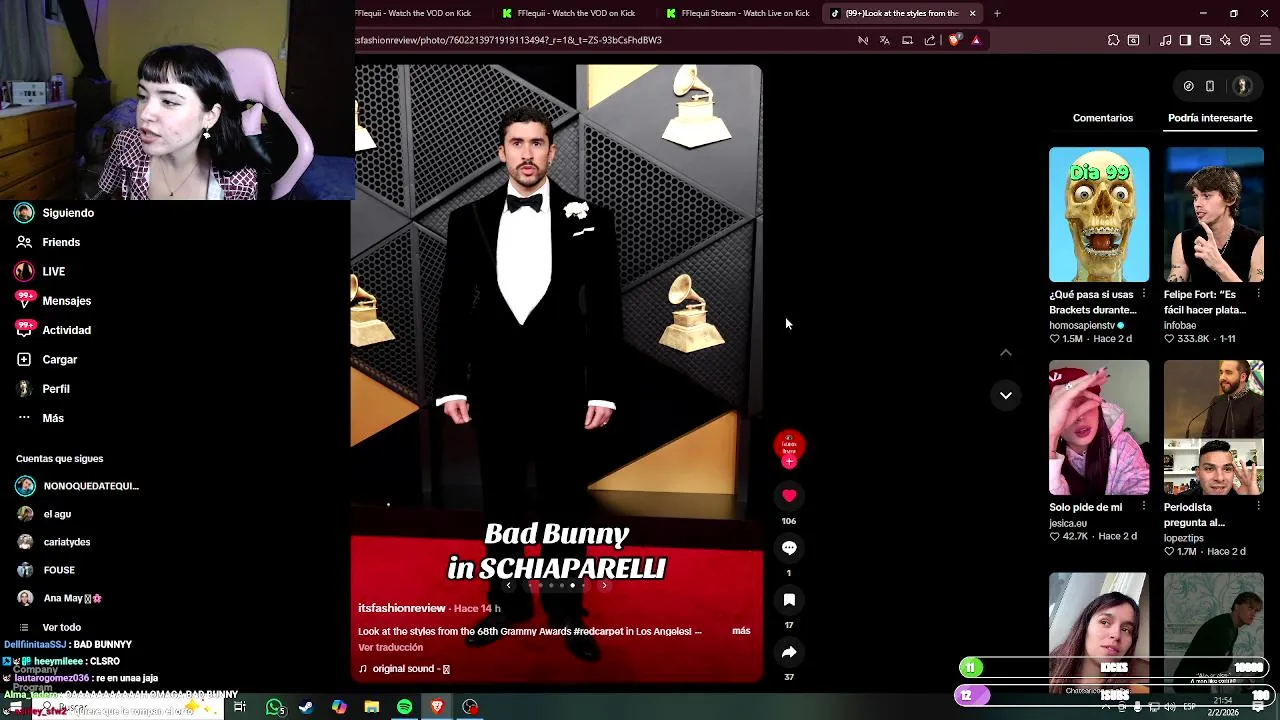Viewport: 1280px width, 720px height.
Task: Go to previous post with up chevron
Action: tap(1006, 352)
